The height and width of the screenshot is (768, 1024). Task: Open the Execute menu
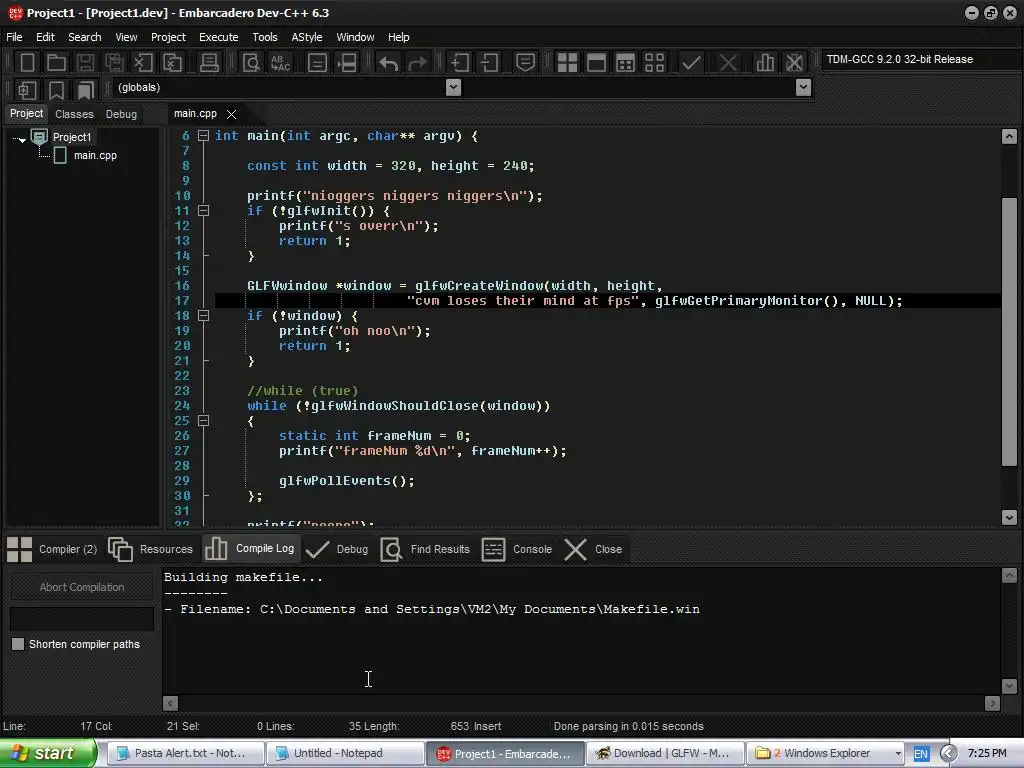coord(218,37)
